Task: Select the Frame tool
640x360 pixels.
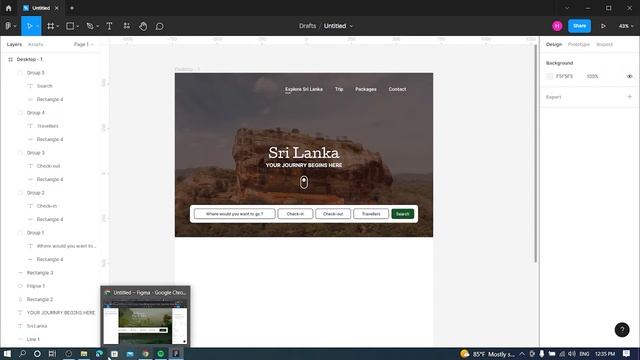Action: pyautogui.click(x=50, y=26)
